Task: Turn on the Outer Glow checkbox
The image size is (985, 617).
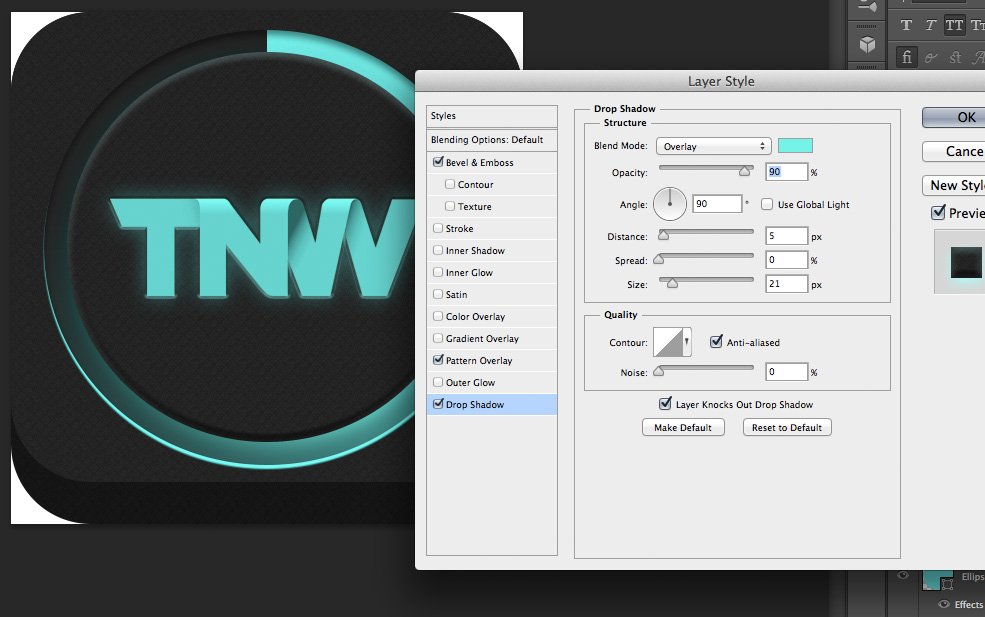Action: coord(438,382)
